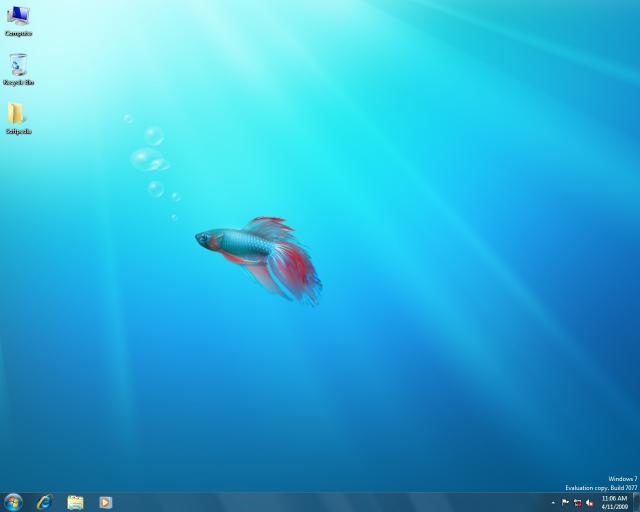Click the "Recycle Bin" icon label text
The width and height of the screenshot is (640, 512).
(18, 82)
